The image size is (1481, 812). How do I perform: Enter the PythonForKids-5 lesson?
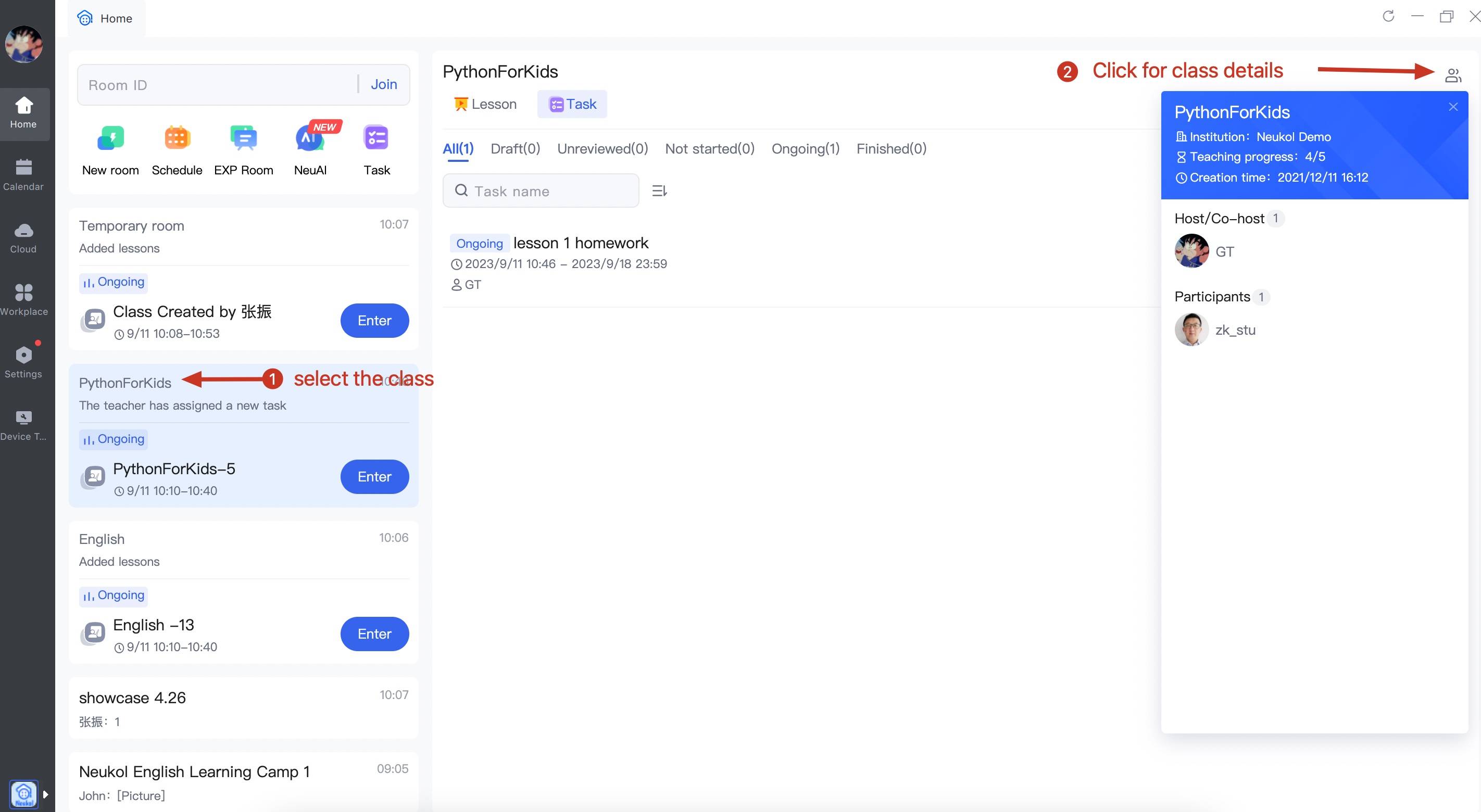click(x=374, y=476)
